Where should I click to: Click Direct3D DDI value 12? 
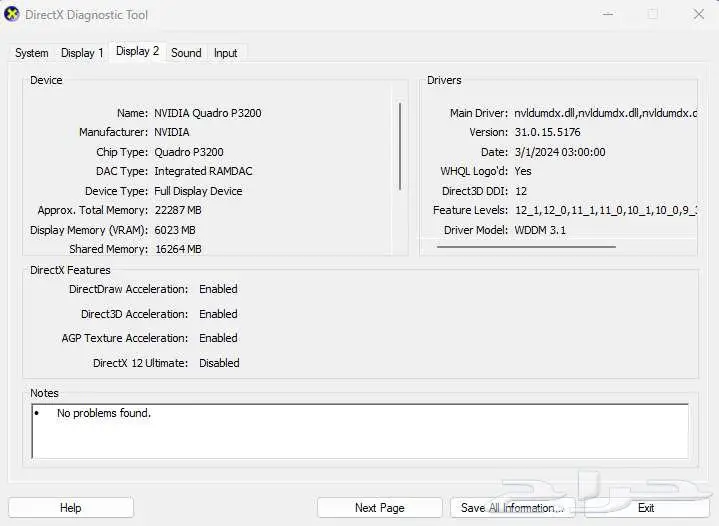coord(521,191)
